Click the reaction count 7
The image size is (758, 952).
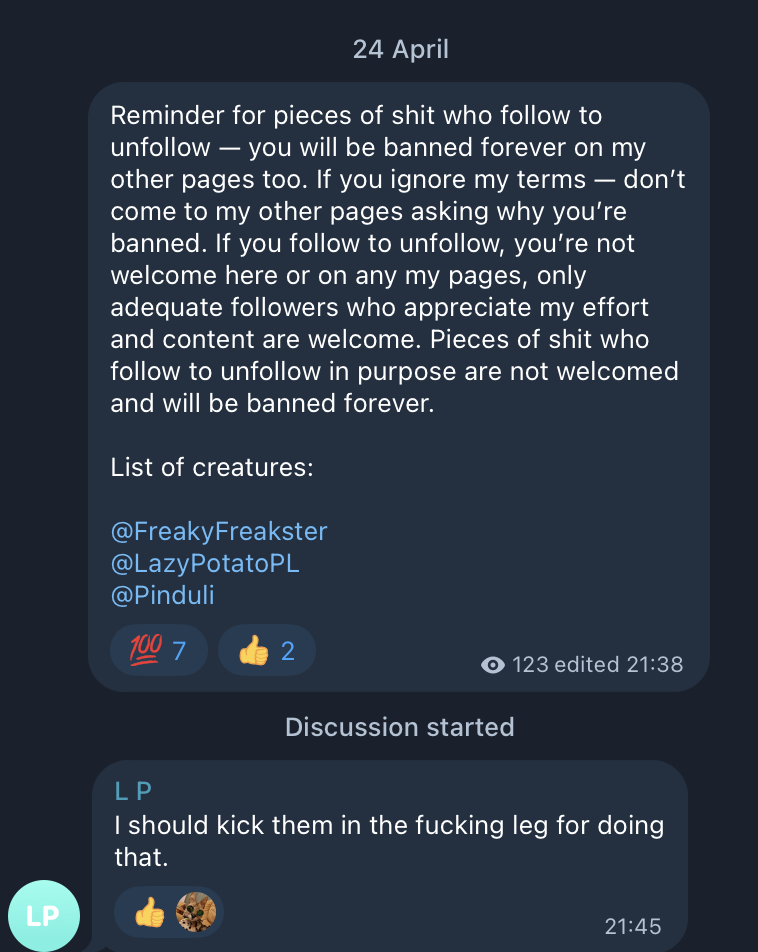[179, 651]
